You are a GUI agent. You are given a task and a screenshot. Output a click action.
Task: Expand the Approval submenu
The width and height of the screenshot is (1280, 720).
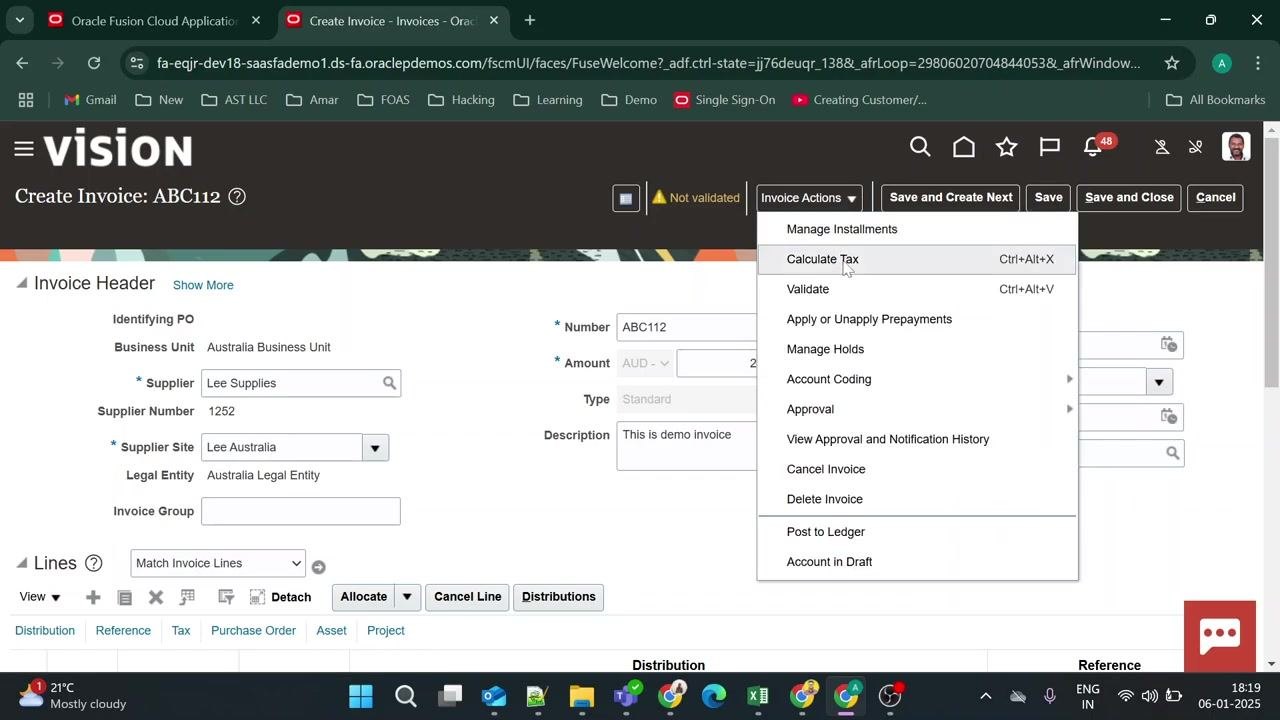tap(917, 409)
